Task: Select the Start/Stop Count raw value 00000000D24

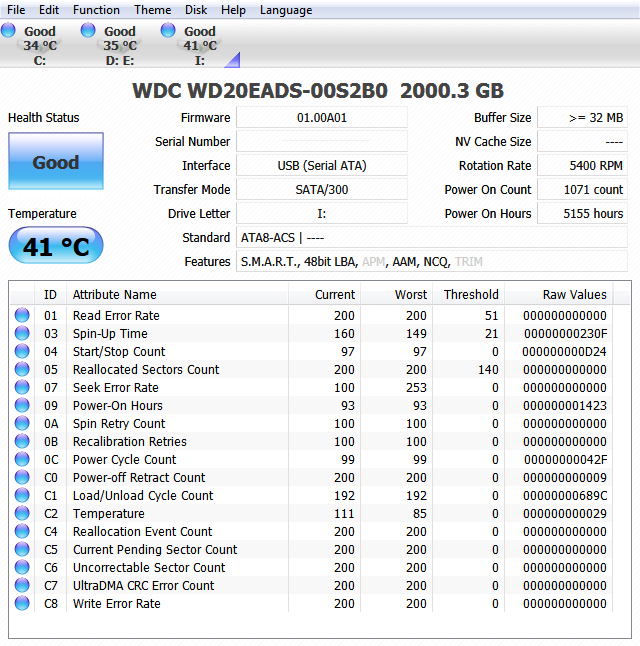Action: point(564,352)
